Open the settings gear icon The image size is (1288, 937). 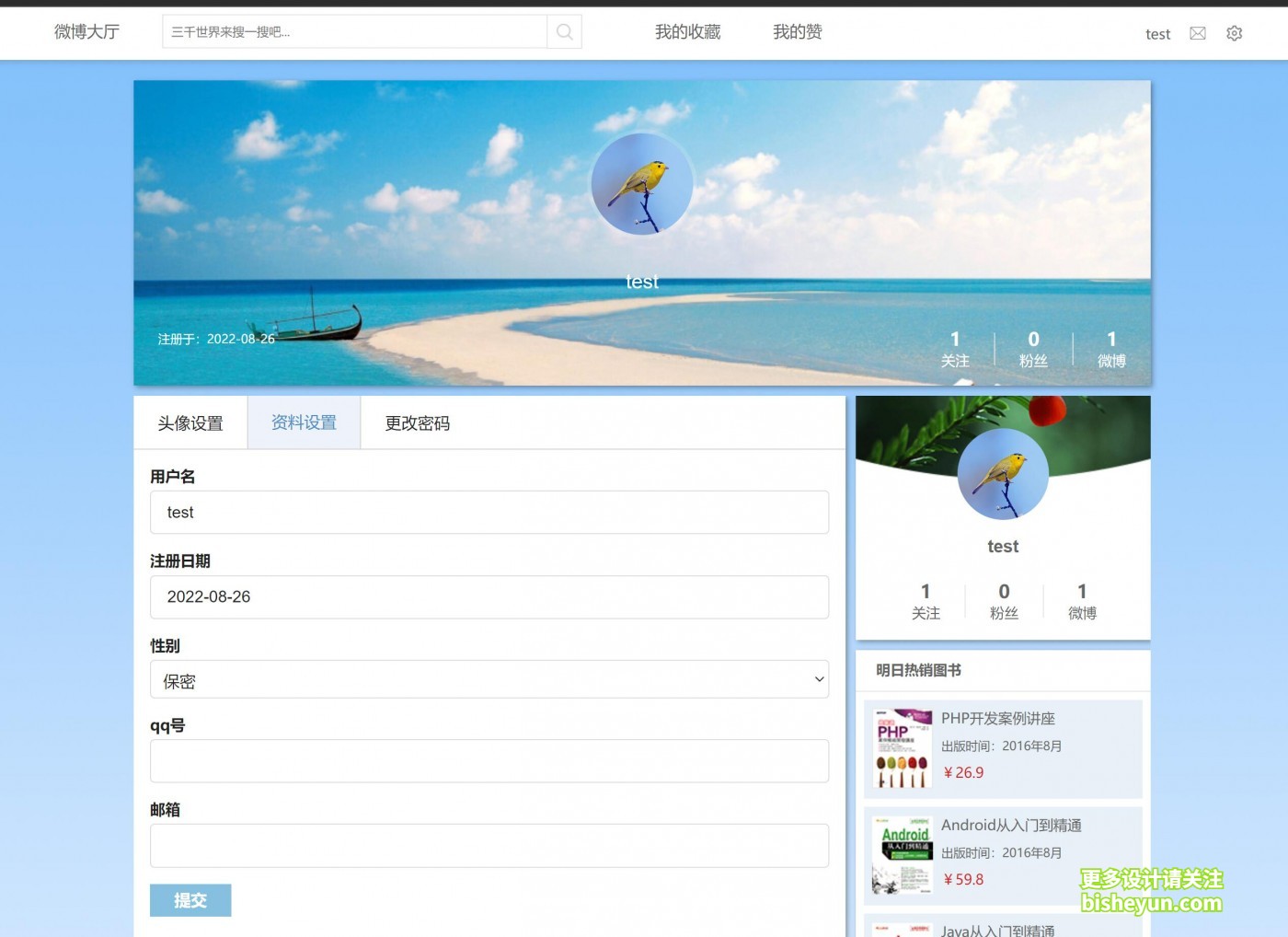tap(1235, 33)
